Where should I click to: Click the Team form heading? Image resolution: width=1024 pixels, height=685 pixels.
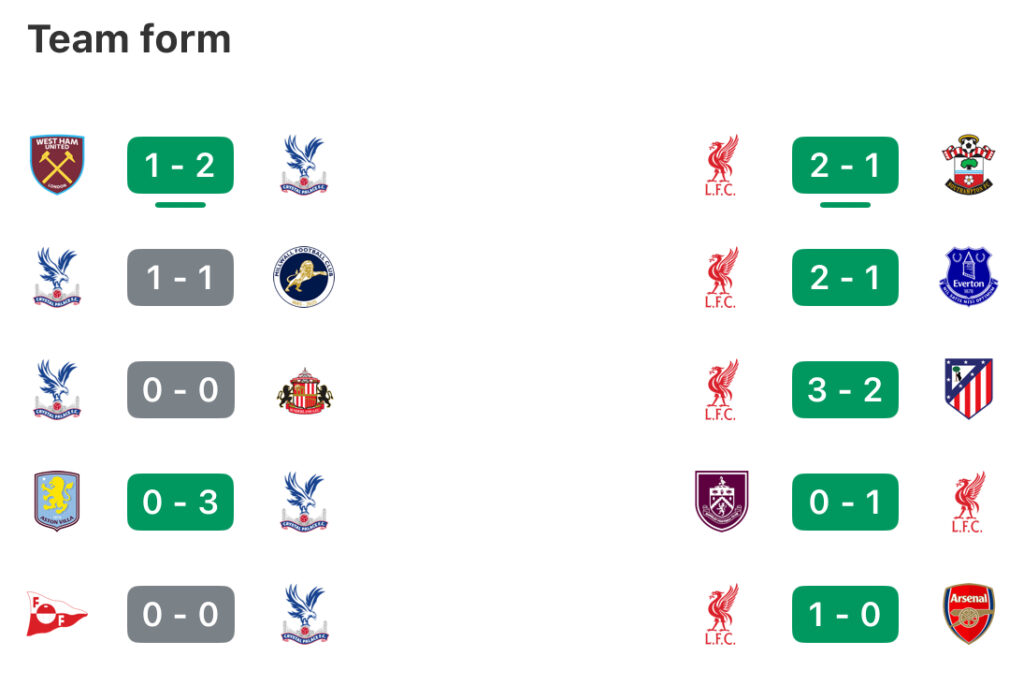point(129,39)
